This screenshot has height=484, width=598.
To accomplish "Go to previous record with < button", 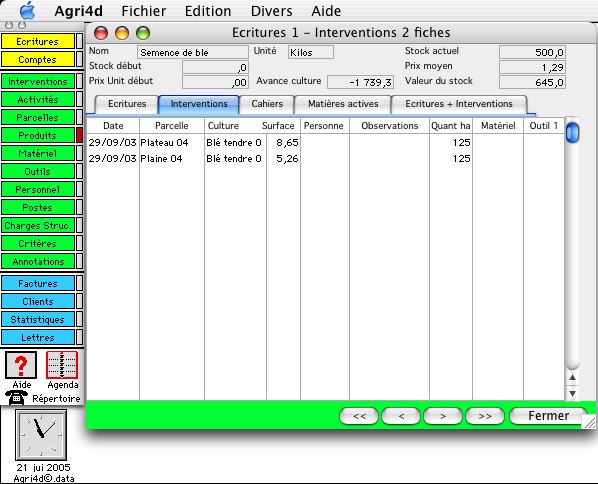I will 401,416.
